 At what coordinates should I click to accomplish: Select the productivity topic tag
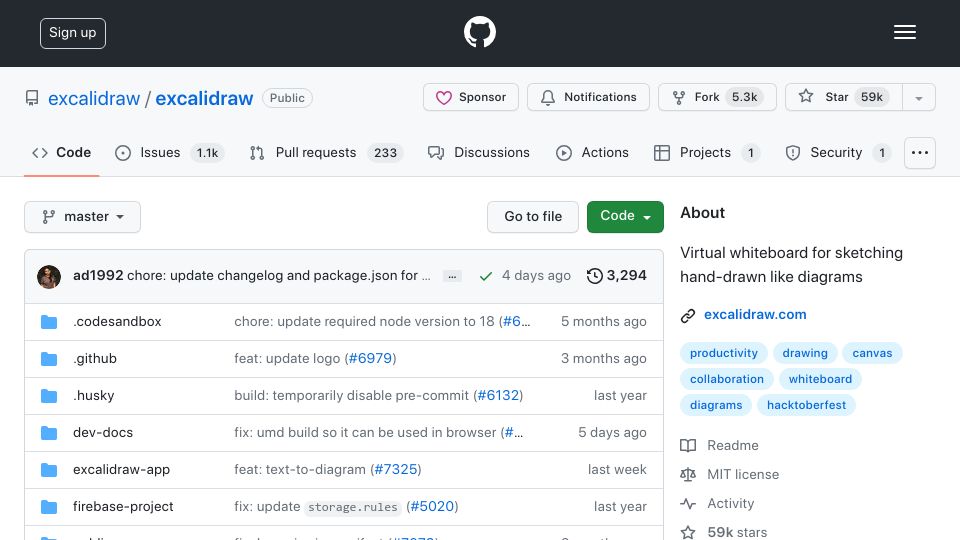tap(724, 353)
